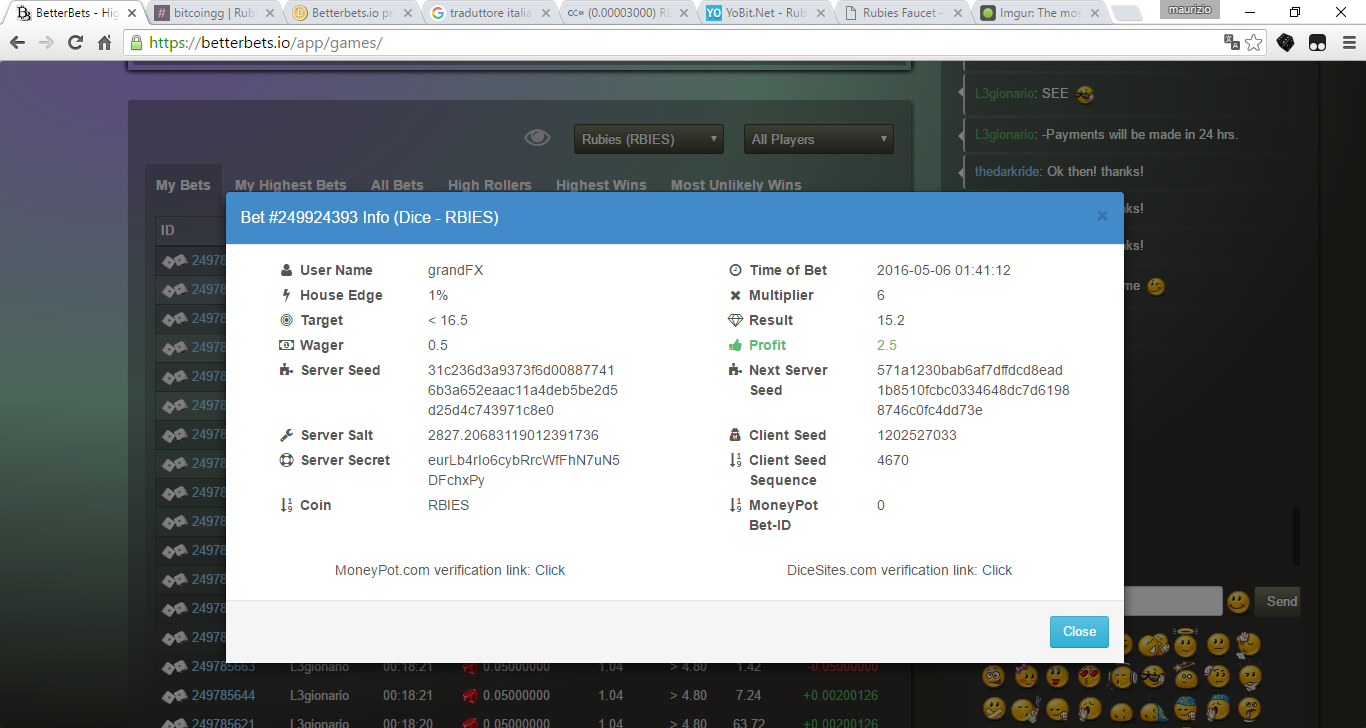Switch to the My Bets tab
The width and height of the screenshot is (1366, 728).
[183, 185]
